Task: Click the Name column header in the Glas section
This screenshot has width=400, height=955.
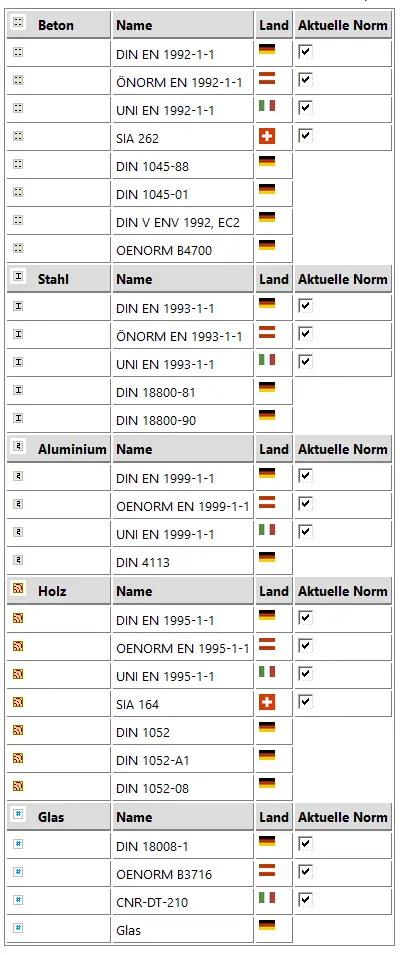Action: (x=134, y=817)
